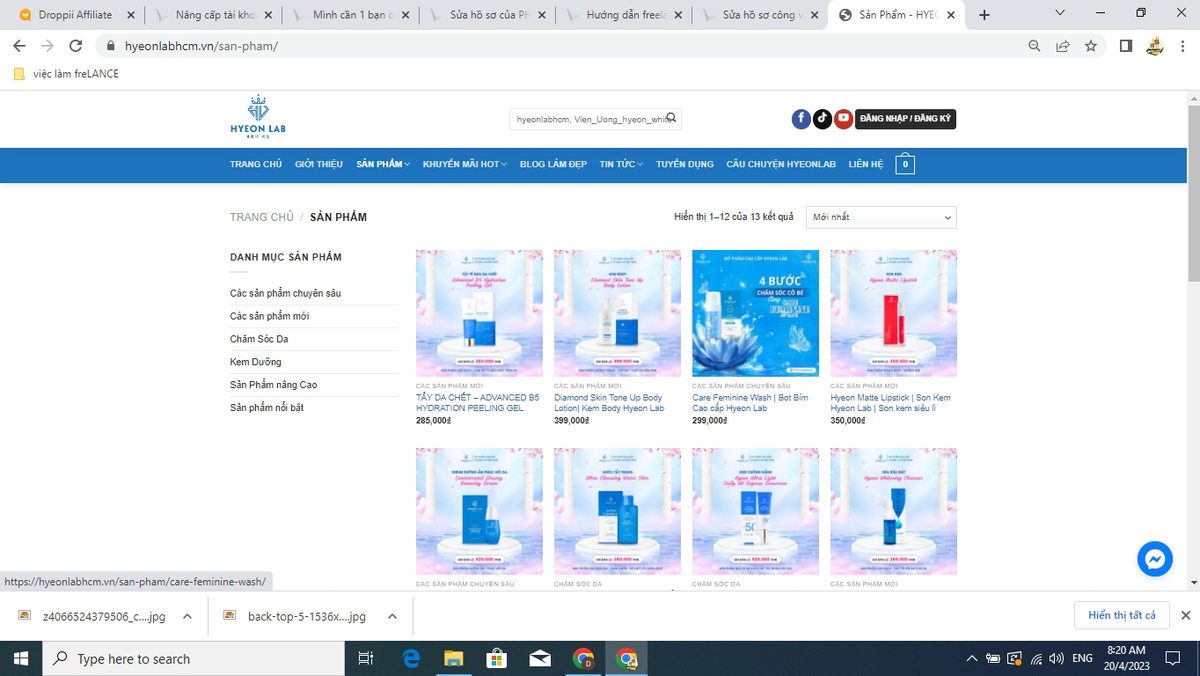Open LIÊN HỆ in the navigation bar

pos(866,164)
